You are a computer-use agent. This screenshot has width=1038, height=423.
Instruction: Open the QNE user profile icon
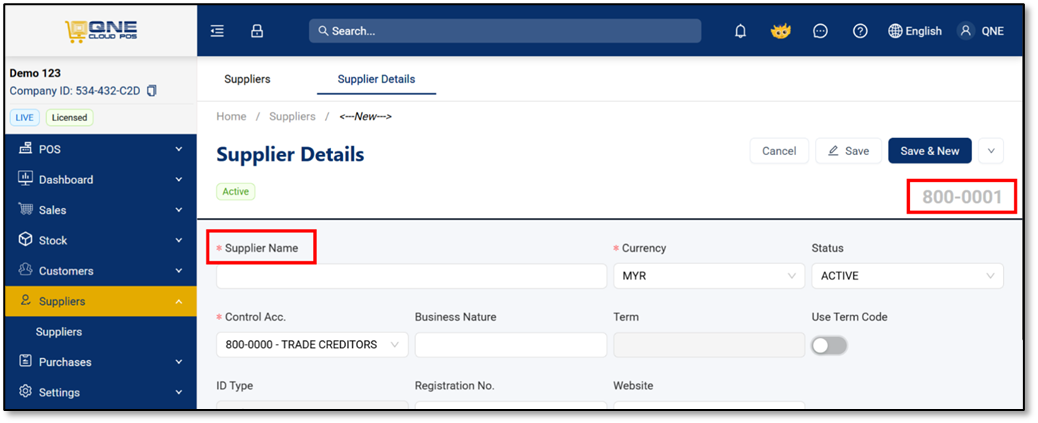(966, 31)
